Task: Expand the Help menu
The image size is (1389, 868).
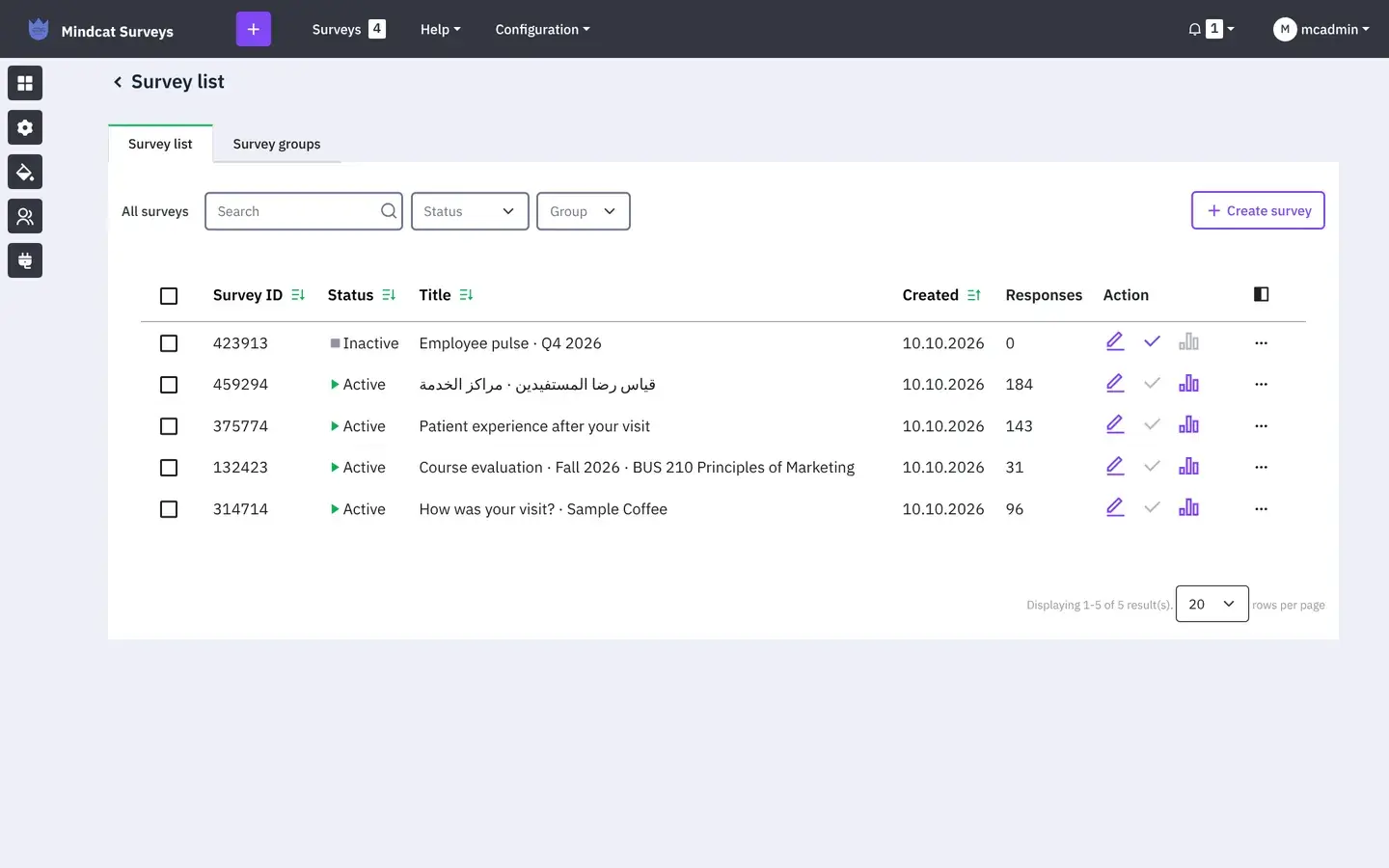Action: click(440, 29)
